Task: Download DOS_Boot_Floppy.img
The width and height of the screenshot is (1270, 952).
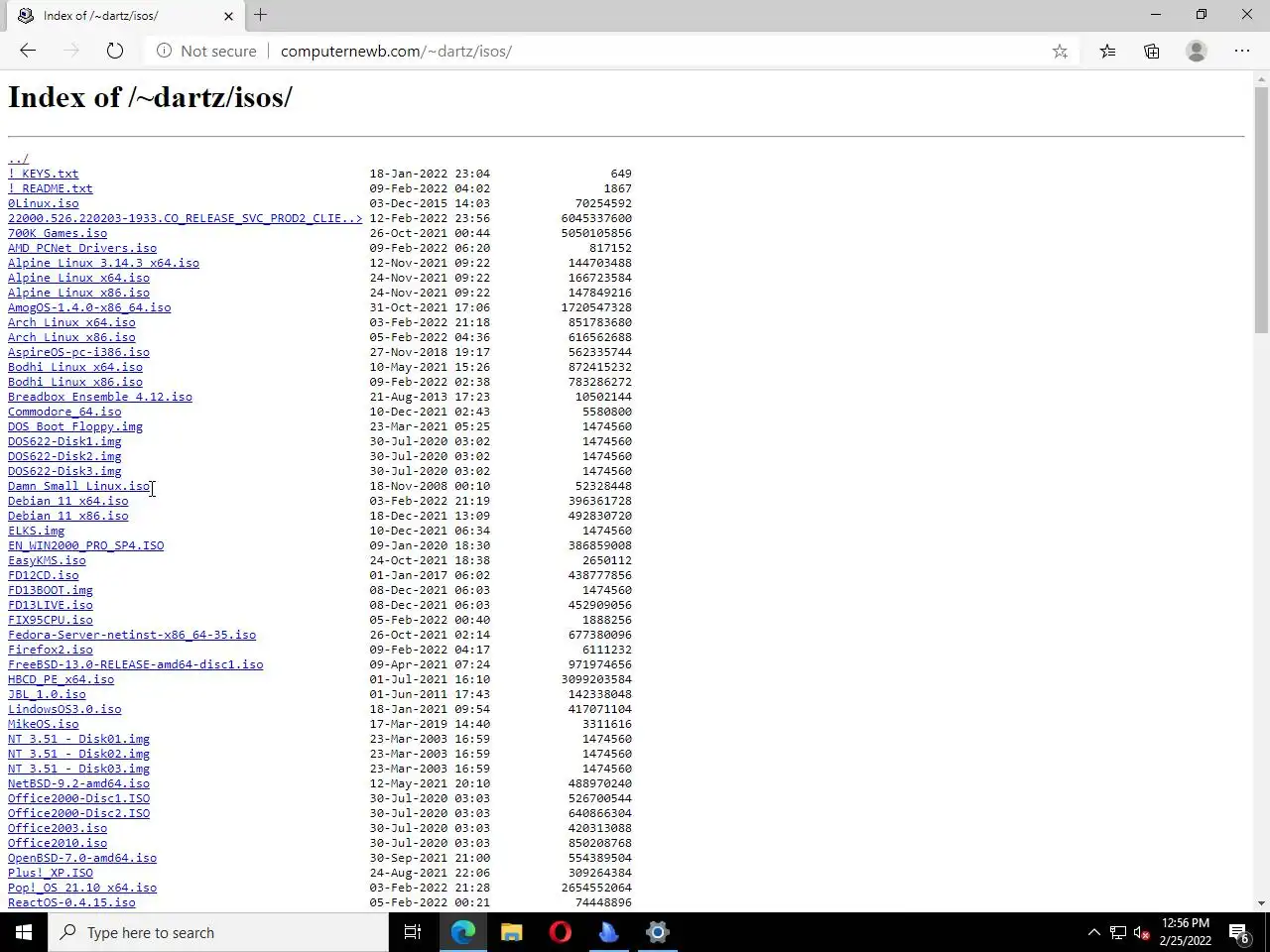Action: point(75,426)
